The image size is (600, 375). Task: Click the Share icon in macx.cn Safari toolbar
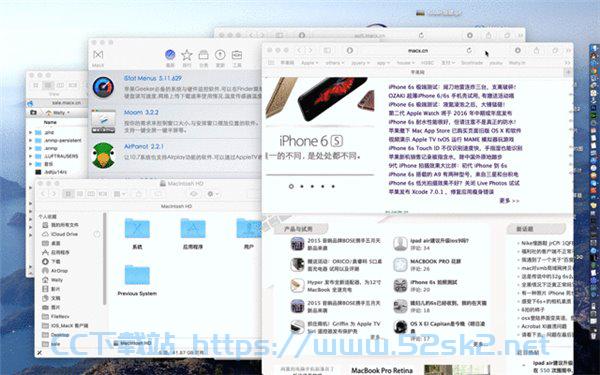[x=536, y=50]
